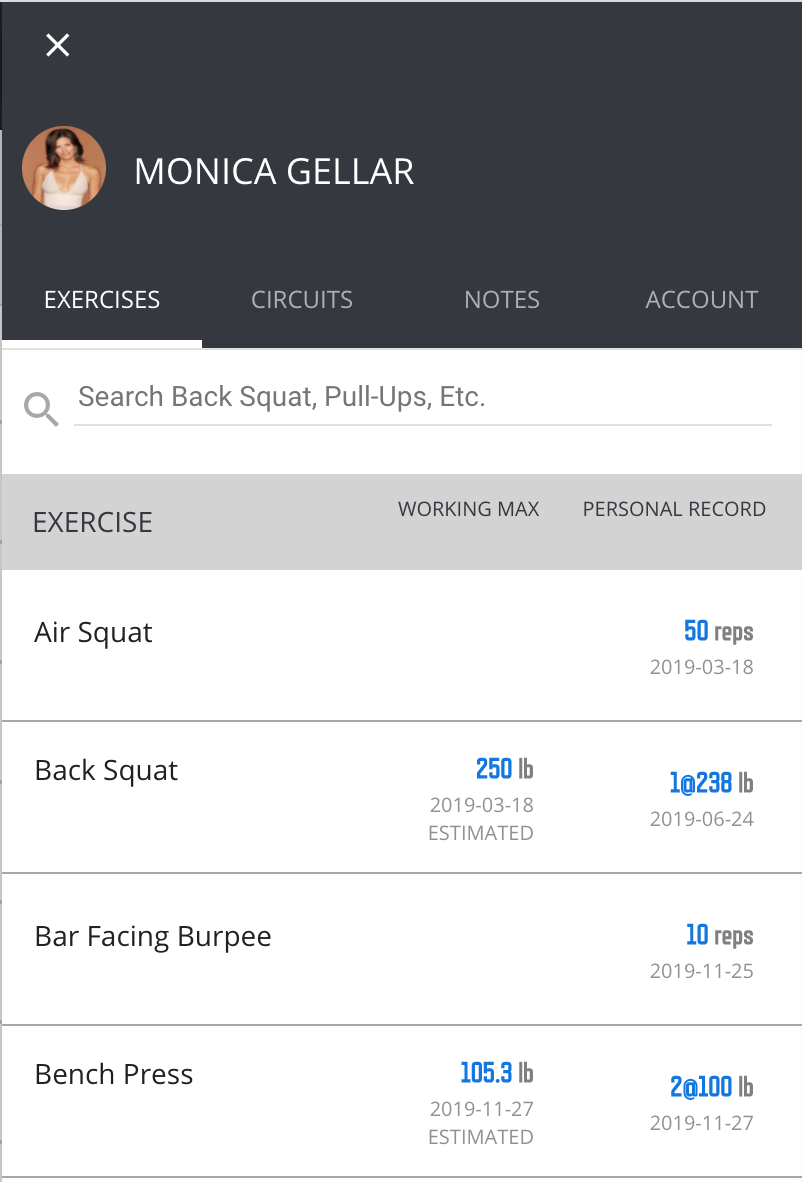Image resolution: width=802 pixels, height=1182 pixels.
Task: Open Monica Gellar's profile photo
Action: [x=64, y=168]
